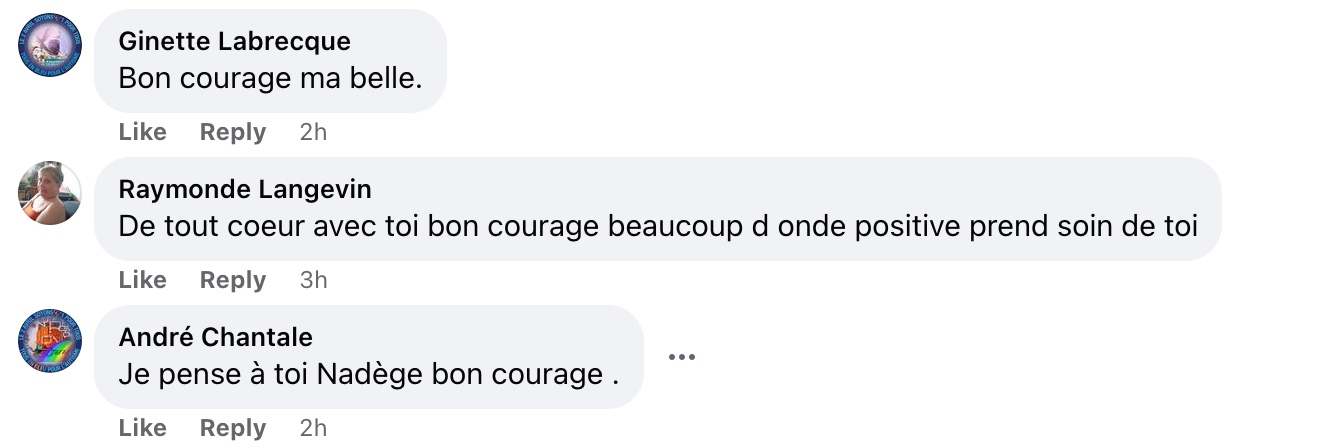1334x446 pixels.
Task: Open Raymonde Langevin's profile picture
Action: click(x=50, y=193)
